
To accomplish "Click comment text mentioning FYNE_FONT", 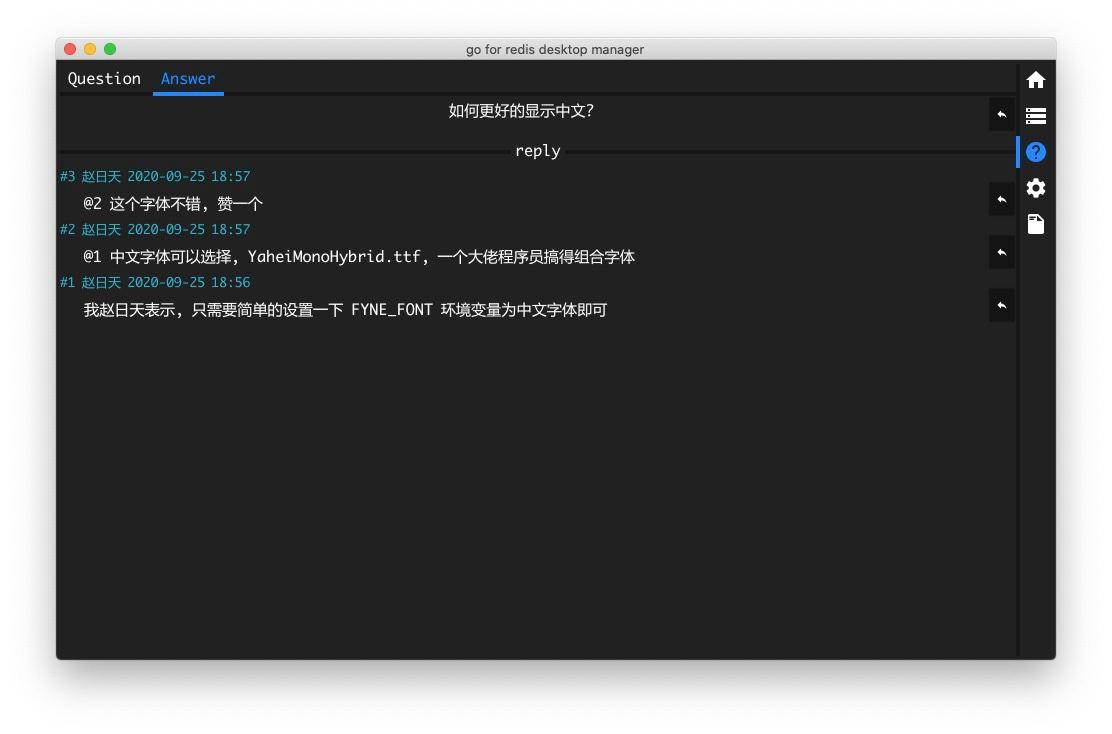I will click(345, 310).
